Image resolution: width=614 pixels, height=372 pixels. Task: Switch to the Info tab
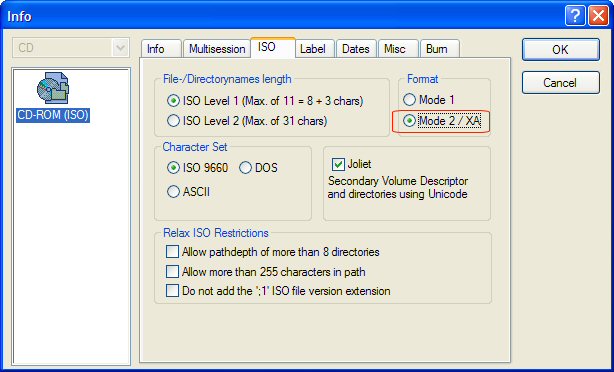pyautogui.click(x=161, y=49)
